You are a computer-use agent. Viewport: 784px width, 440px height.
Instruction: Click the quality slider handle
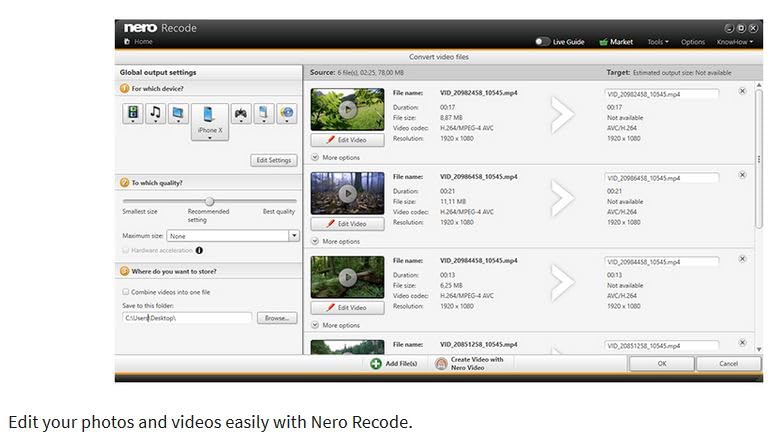click(209, 201)
